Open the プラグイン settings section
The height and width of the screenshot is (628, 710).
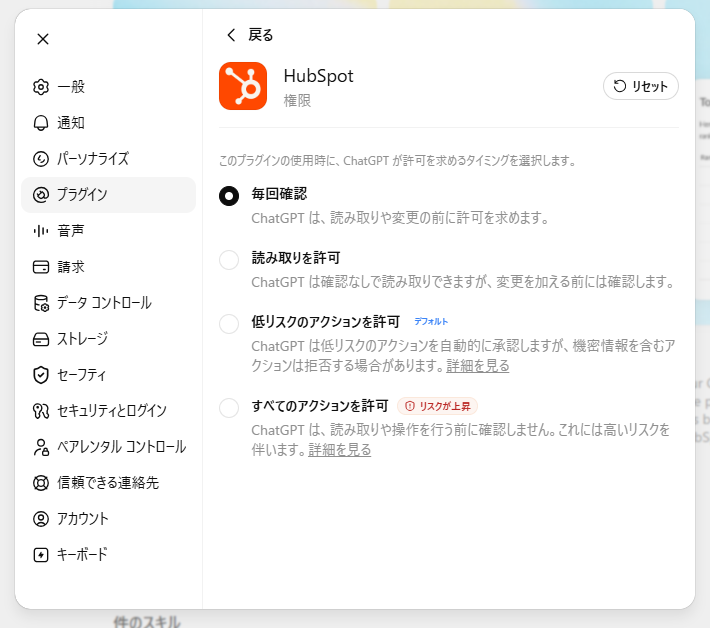click(109, 195)
